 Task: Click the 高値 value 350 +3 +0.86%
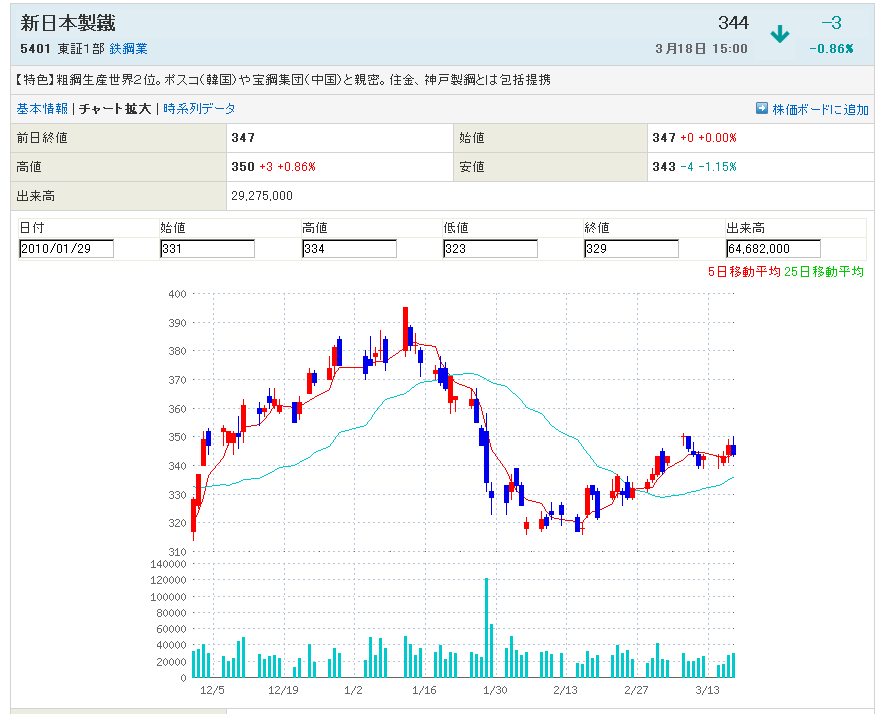click(274, 167)
